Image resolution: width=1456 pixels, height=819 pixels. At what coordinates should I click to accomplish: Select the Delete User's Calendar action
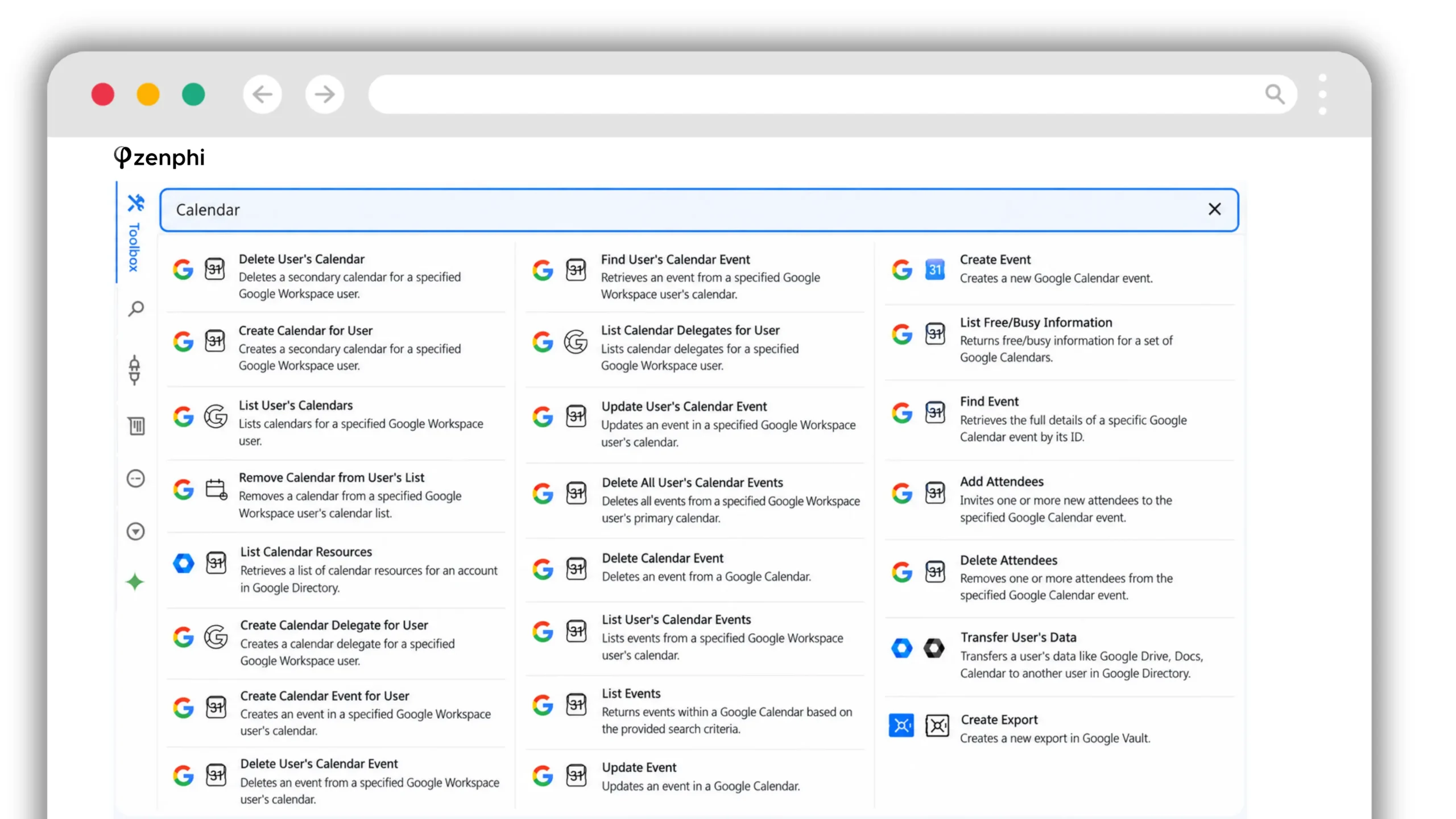[336, 276]
